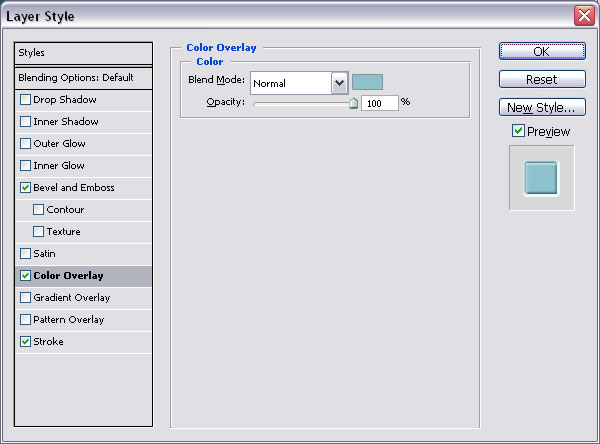Viewport: 600px width, 444px height.
Task: Select the Satin label
Action: pos(44,254)
